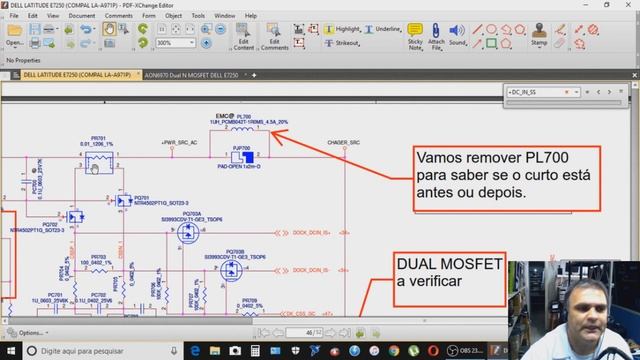640x360 pixels.
Task: Open the search box options dropdown arrow
Action: (x=576, y=92)
